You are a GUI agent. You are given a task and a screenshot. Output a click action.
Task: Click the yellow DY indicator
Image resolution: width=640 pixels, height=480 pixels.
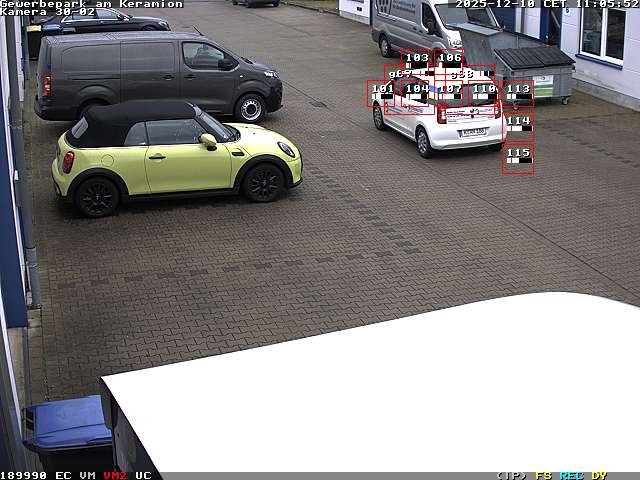(x=598, y=475)
